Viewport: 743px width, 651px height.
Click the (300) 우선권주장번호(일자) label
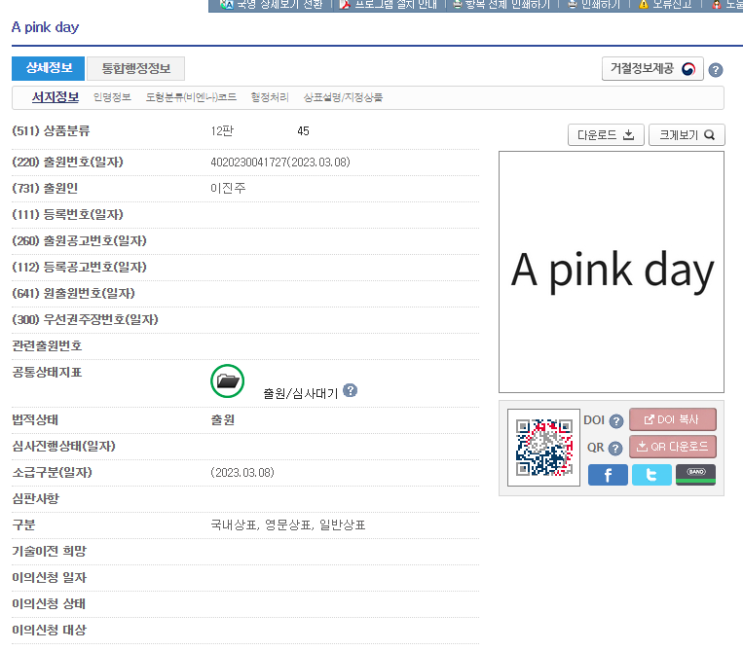[x=85, y=319]
